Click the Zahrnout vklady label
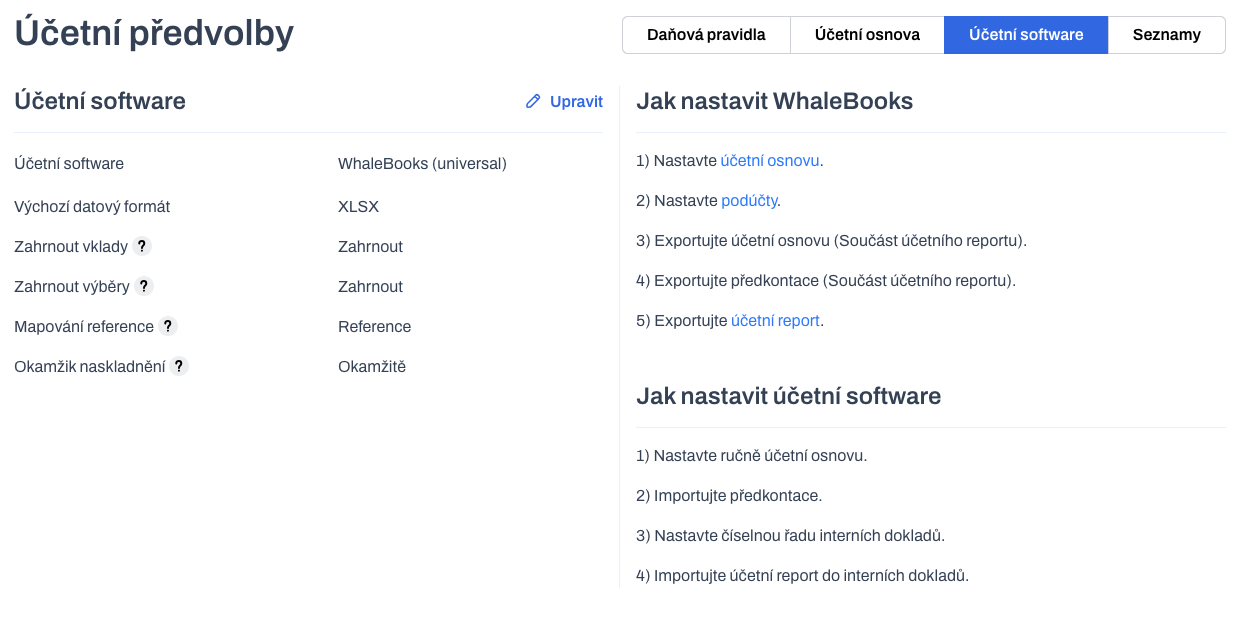 click(x=71, y=246)
